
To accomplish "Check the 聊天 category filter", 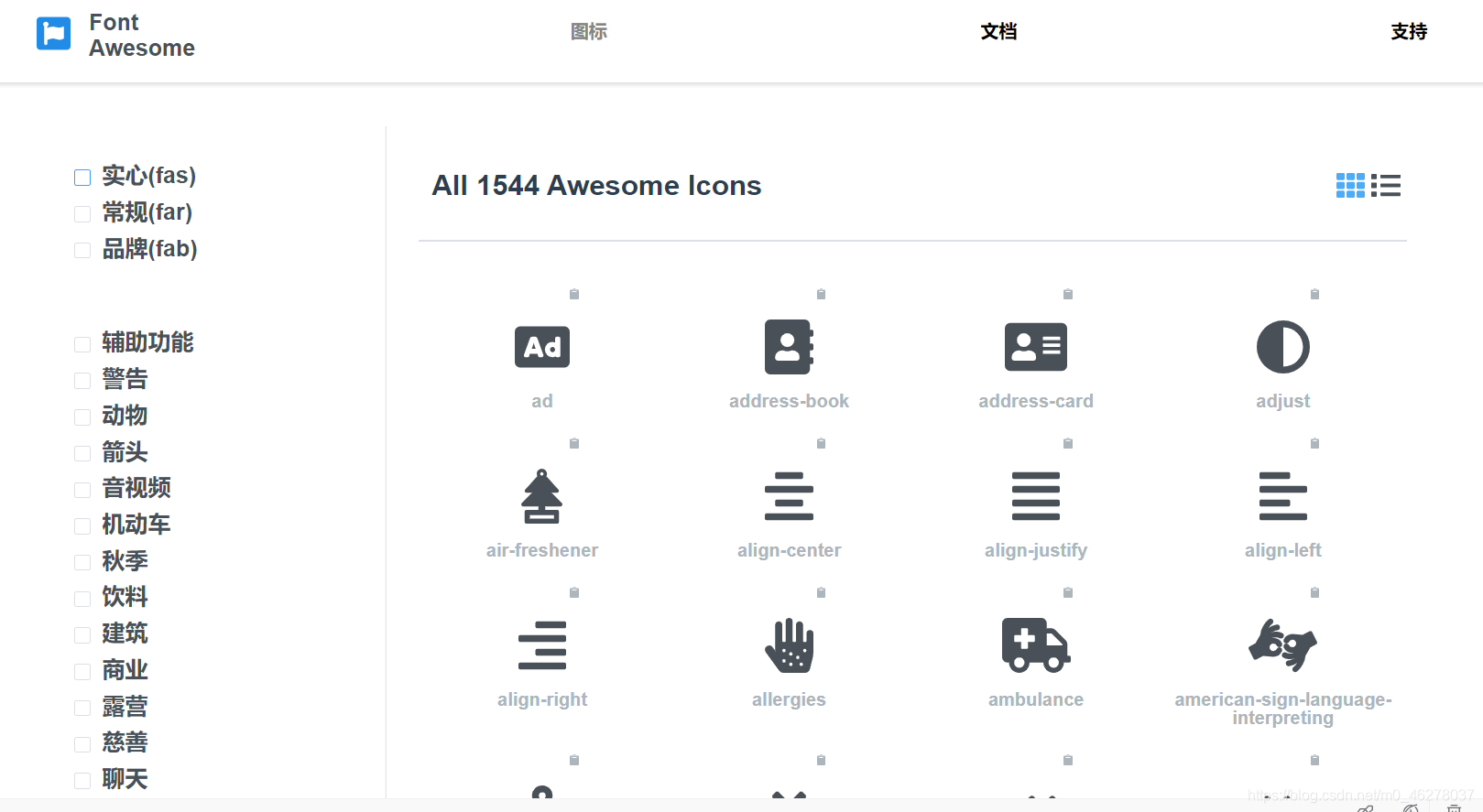I will click(x=82, y=781).
